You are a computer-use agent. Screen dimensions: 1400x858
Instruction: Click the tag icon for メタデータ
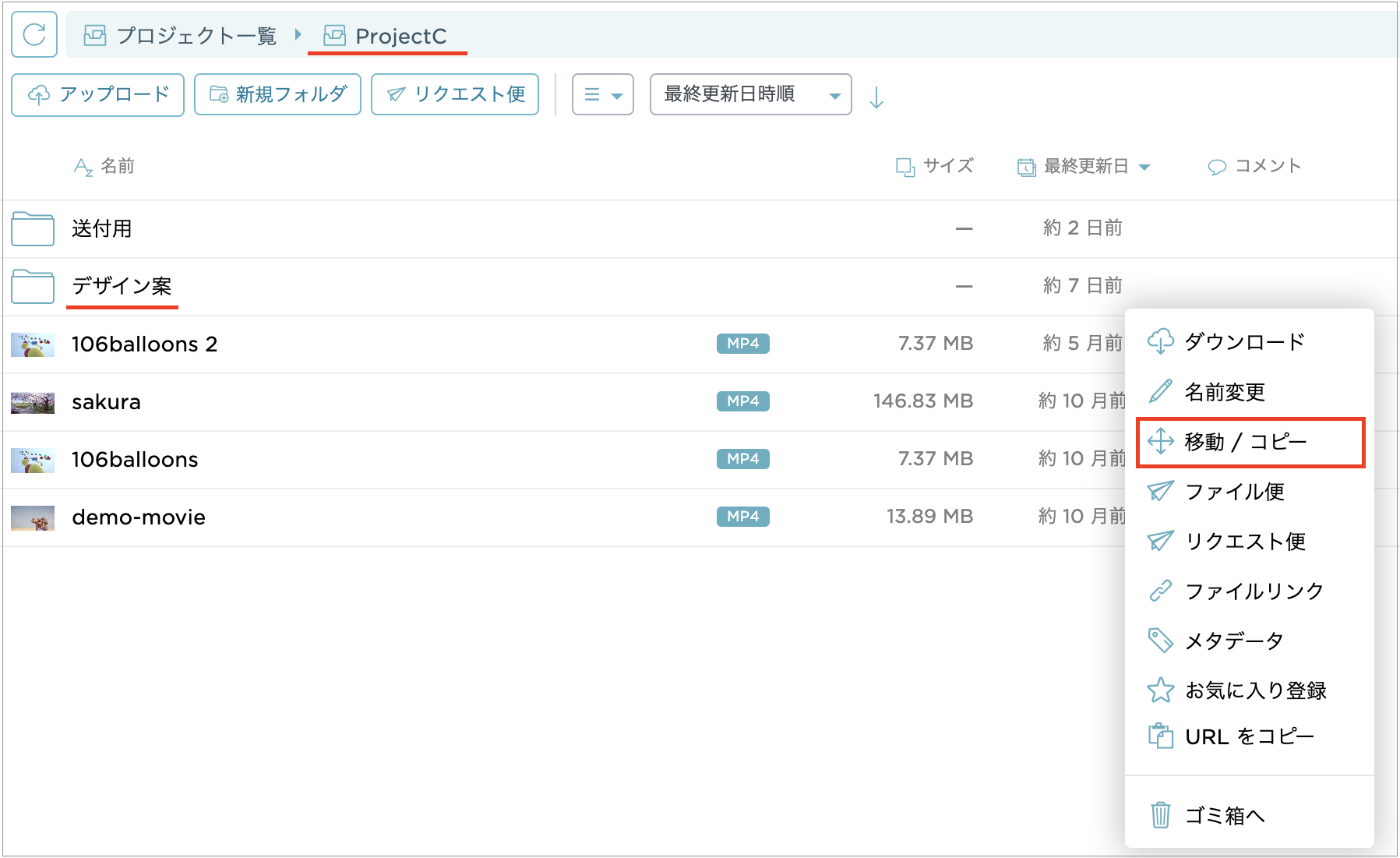(x=1160, y=641)
